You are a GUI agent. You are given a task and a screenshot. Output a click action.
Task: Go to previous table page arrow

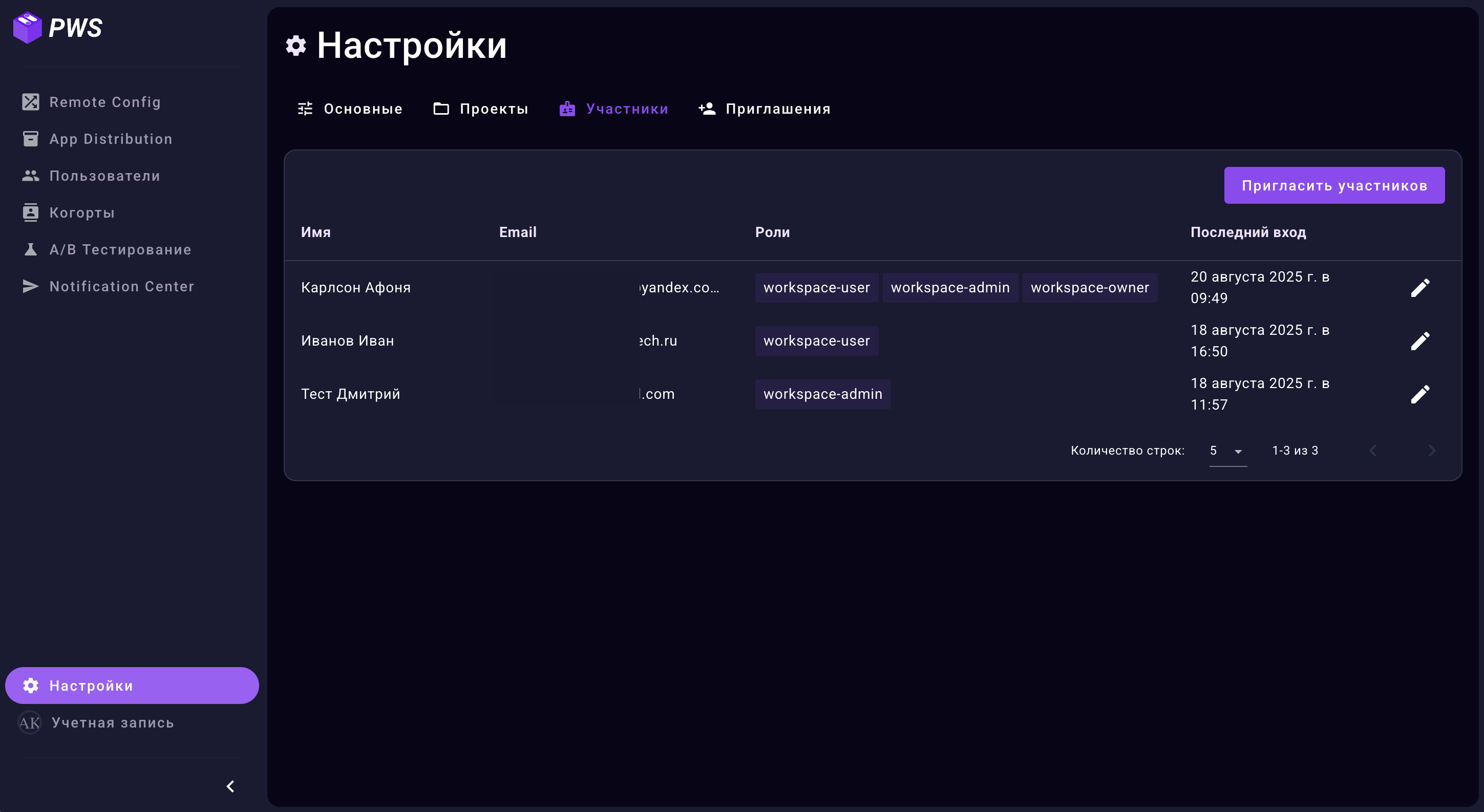click(1373, 451)
